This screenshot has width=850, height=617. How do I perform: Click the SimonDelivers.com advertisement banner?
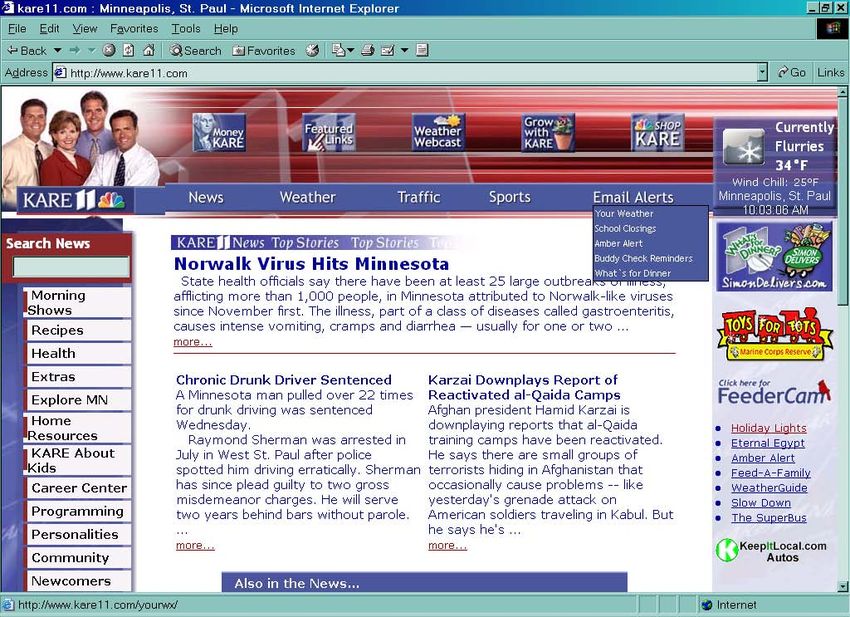point(774,256)
